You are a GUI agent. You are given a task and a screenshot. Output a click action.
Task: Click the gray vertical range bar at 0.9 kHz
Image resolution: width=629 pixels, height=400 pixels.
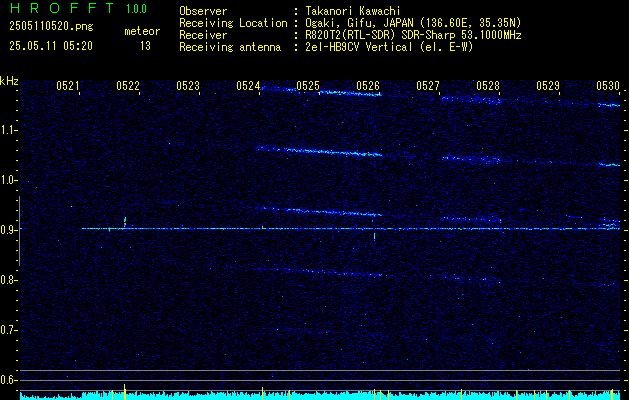click(19, 231)
